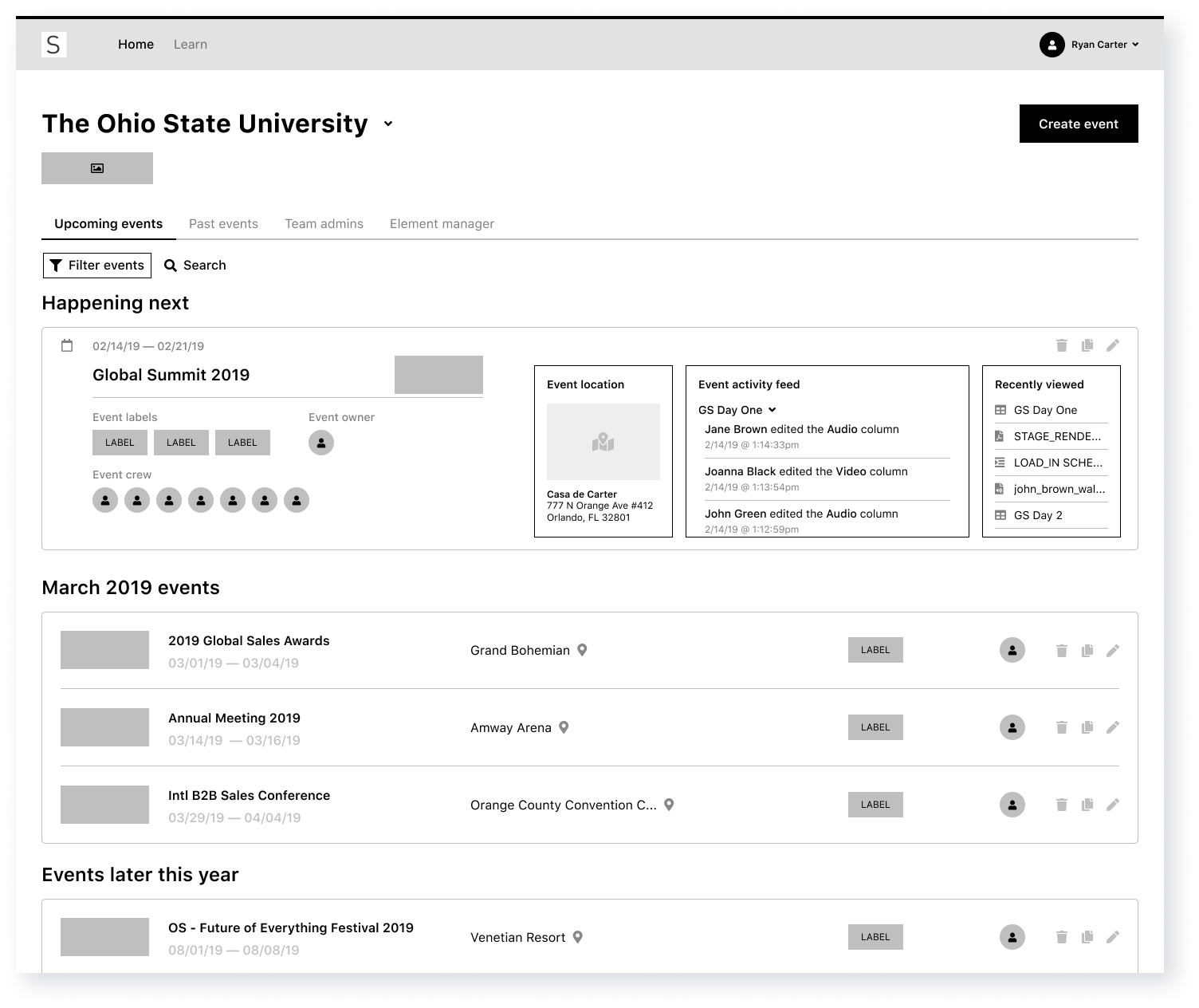The height and width of the screenshot is (1008, 1199).
Task: Open the Element manager tab
Action: [442, 224]
